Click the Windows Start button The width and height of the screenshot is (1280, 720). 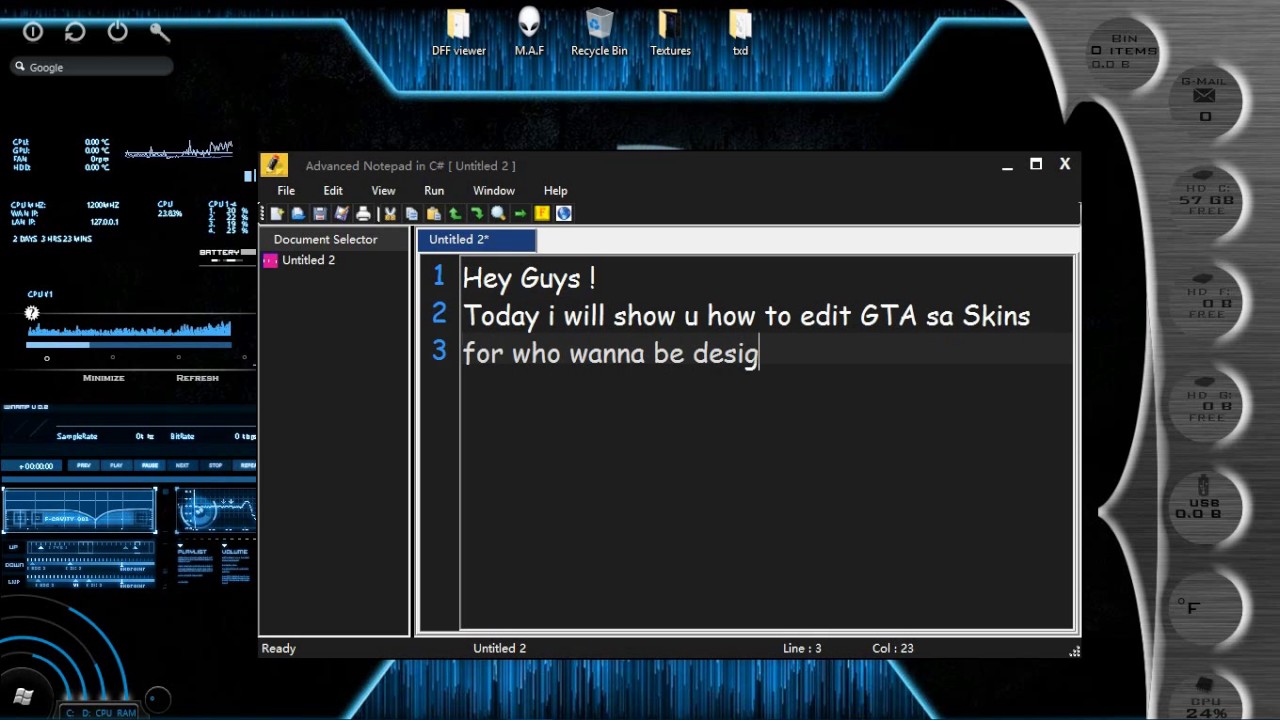[x=24, y=697]
